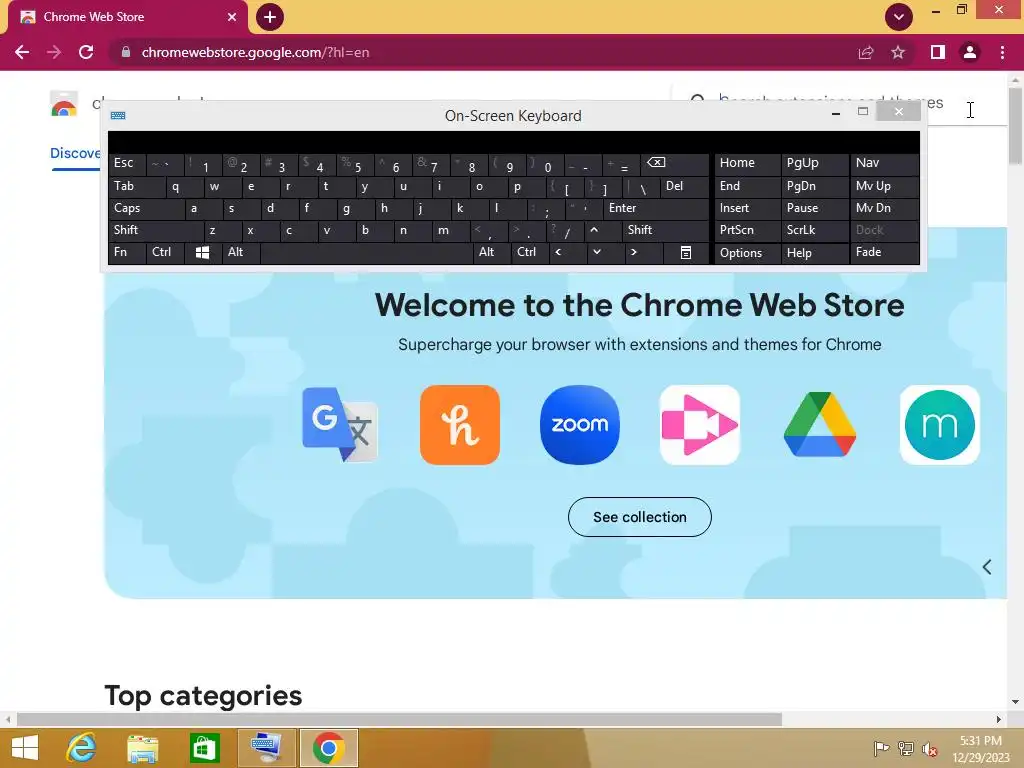The height and width of the screenshot is (768, 1024).
Task: Close the Chrome Web Store tab
Action: (x=232, y=17)
